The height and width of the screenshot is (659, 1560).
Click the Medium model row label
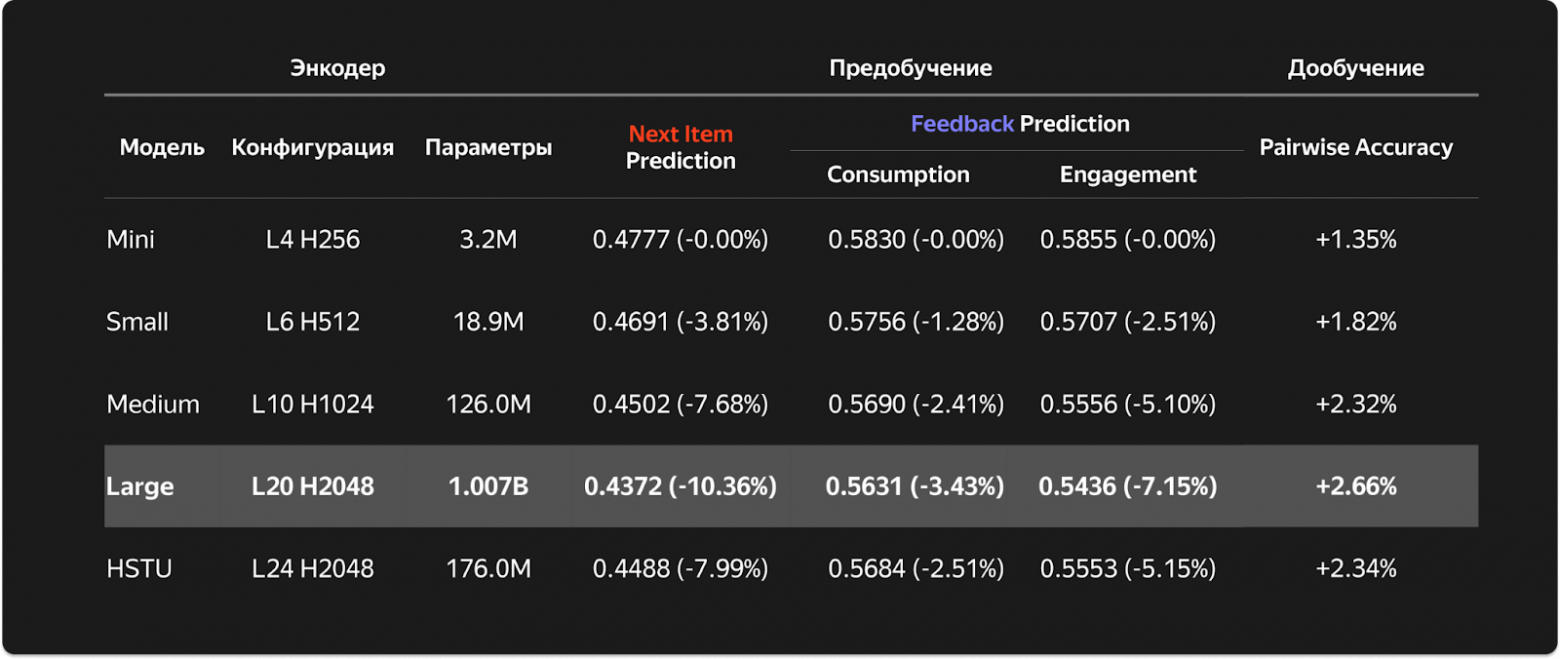153,404
